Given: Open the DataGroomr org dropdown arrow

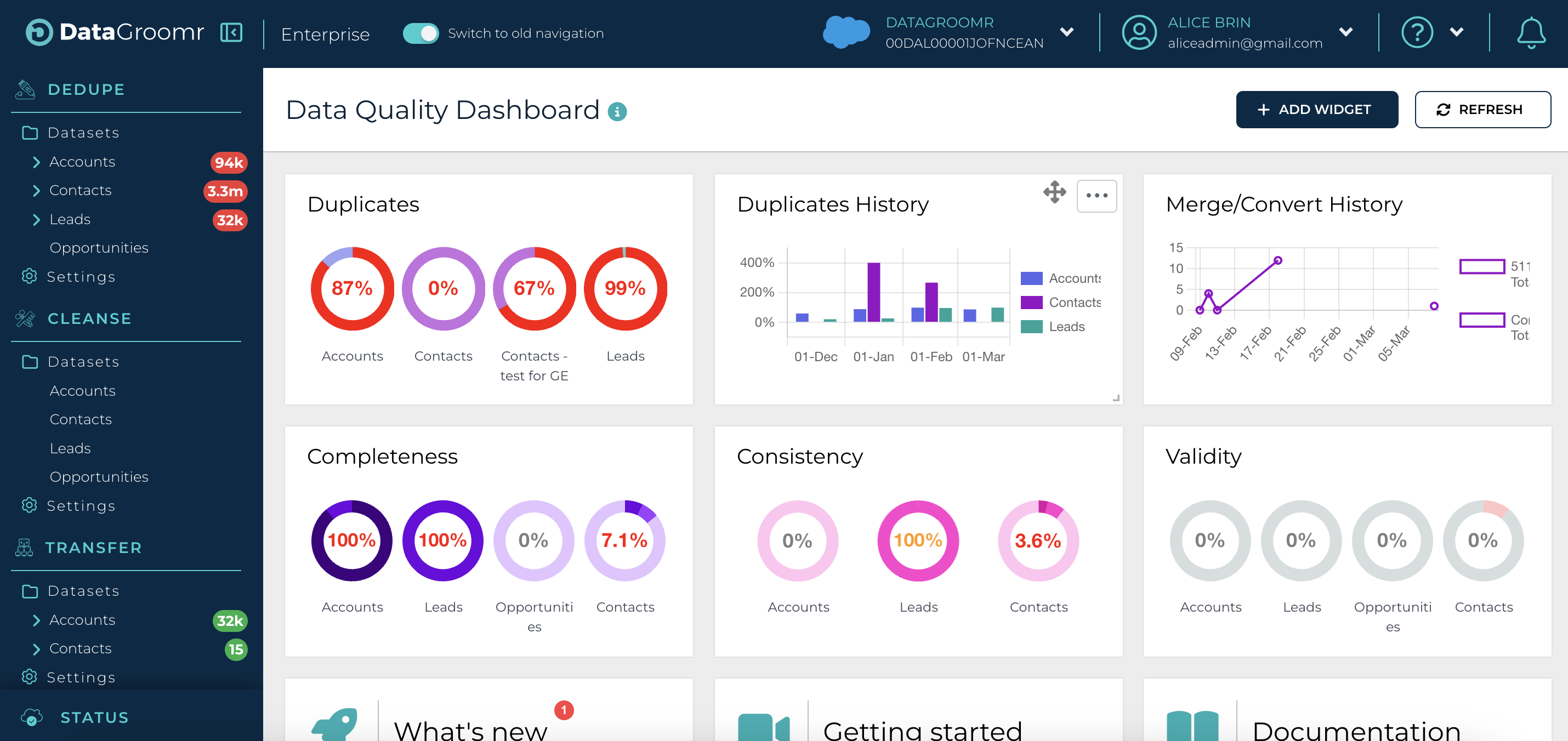Looking at the screenshot, I should pyautogui.click(x=1066, y=32).
